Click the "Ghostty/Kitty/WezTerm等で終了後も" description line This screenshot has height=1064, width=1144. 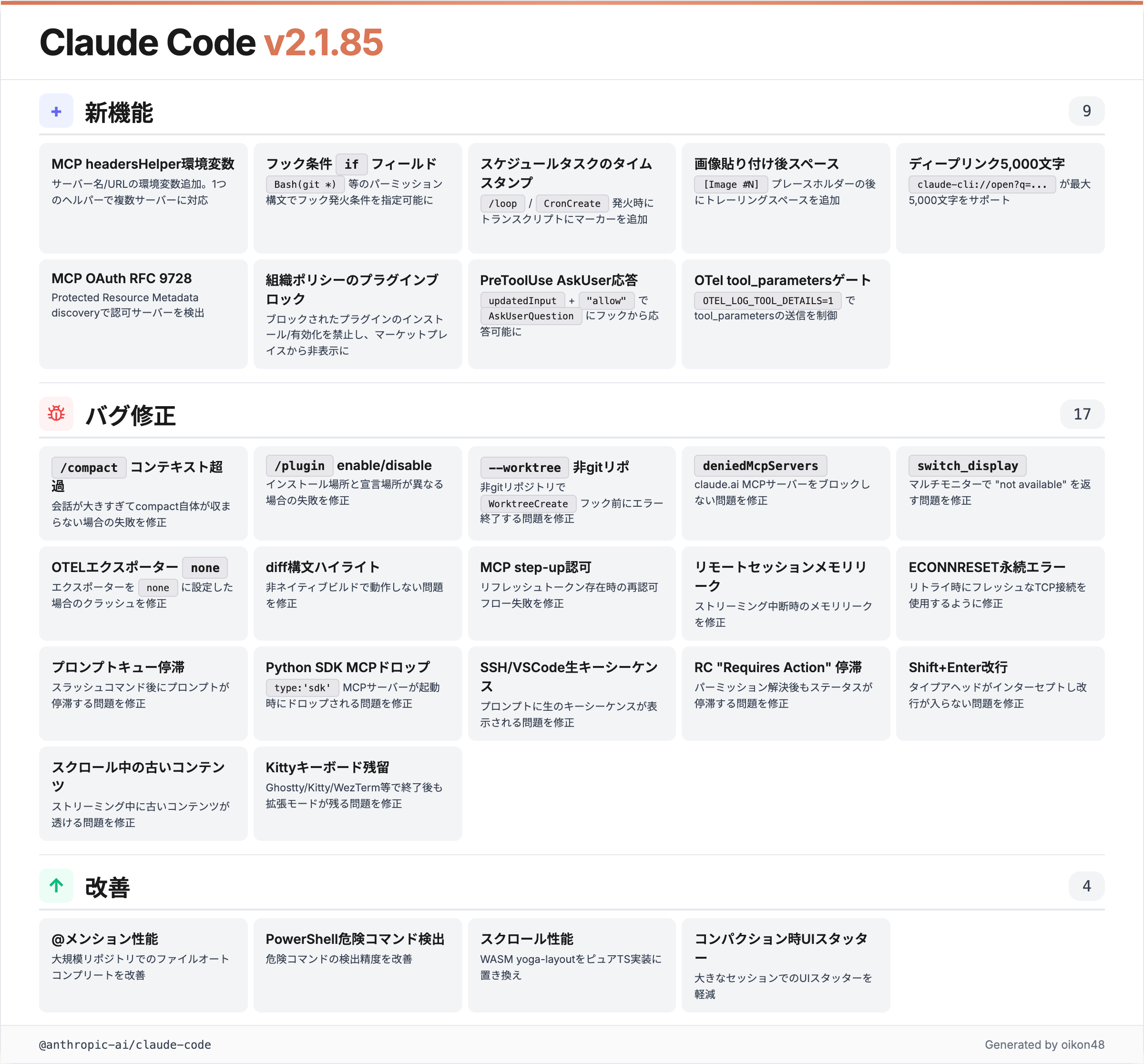[x=354, y=787]
